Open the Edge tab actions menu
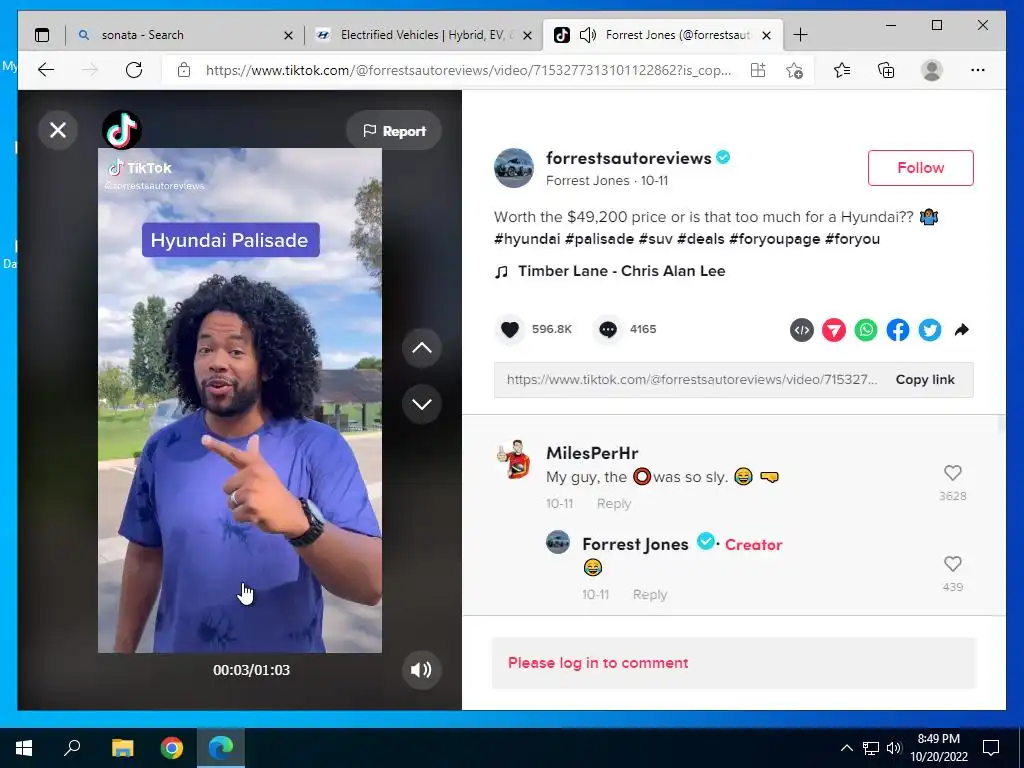1024x768 pixels. coord(42,35)
